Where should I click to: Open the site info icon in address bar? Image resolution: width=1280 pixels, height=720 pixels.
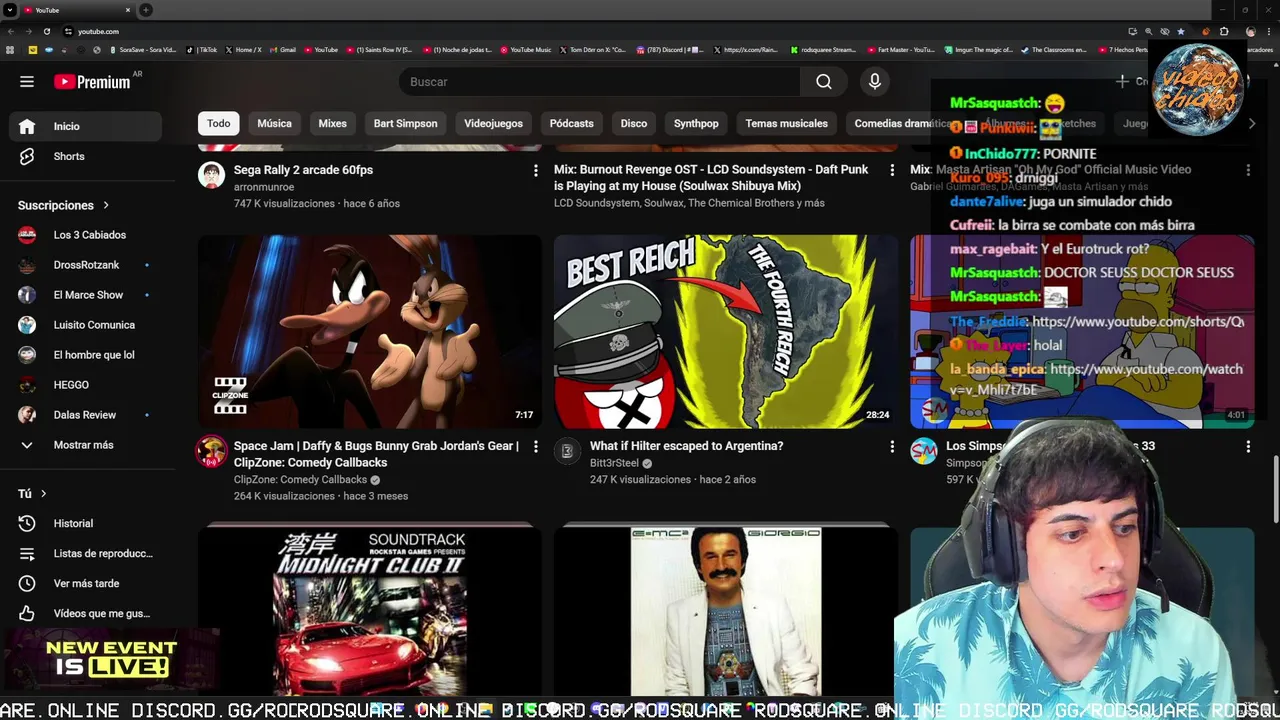point(68,31)
